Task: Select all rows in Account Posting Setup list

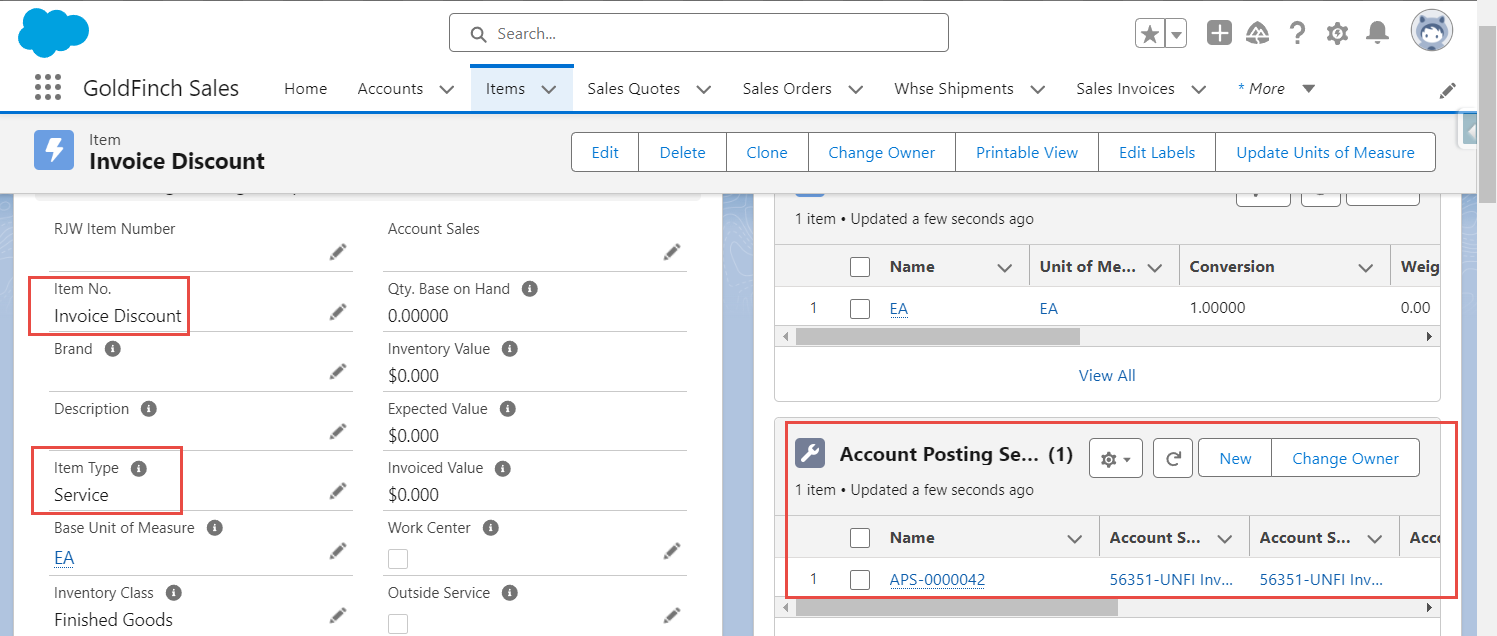Action: click(860, 538)
